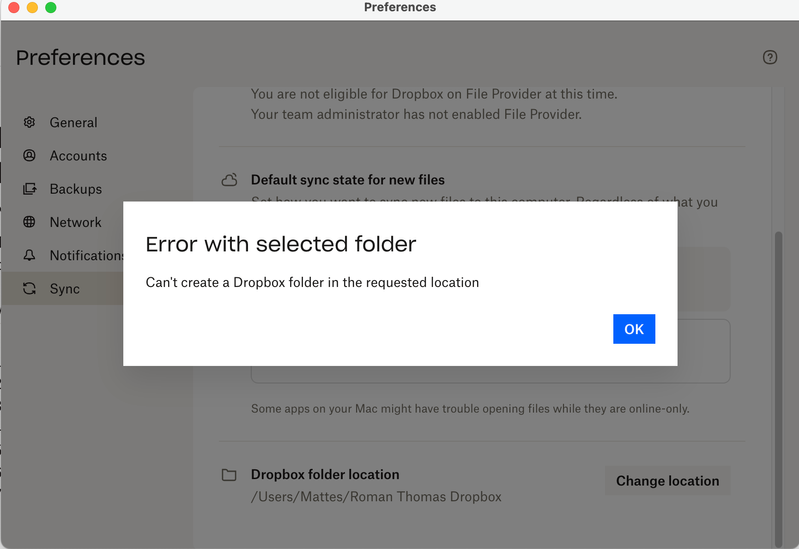
Task: Open the Accounts preferences section
Action: [78, 156]
